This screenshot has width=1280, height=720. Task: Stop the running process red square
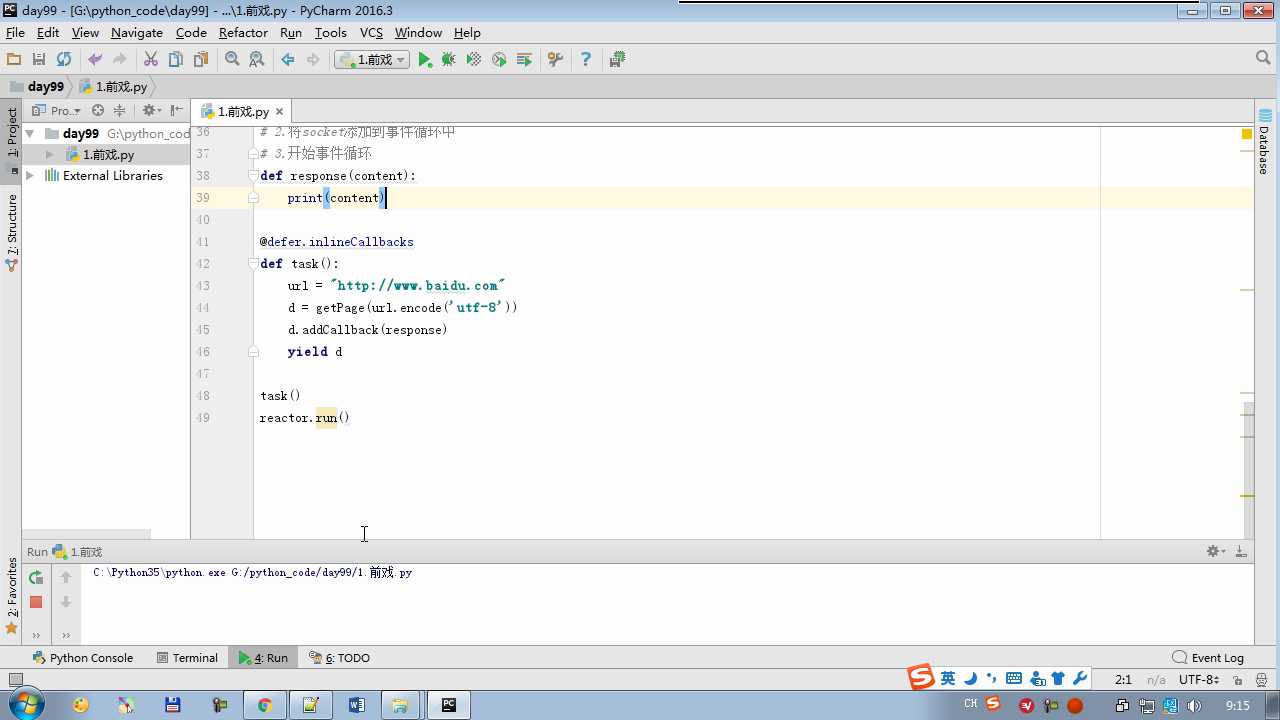coord(36,602)
